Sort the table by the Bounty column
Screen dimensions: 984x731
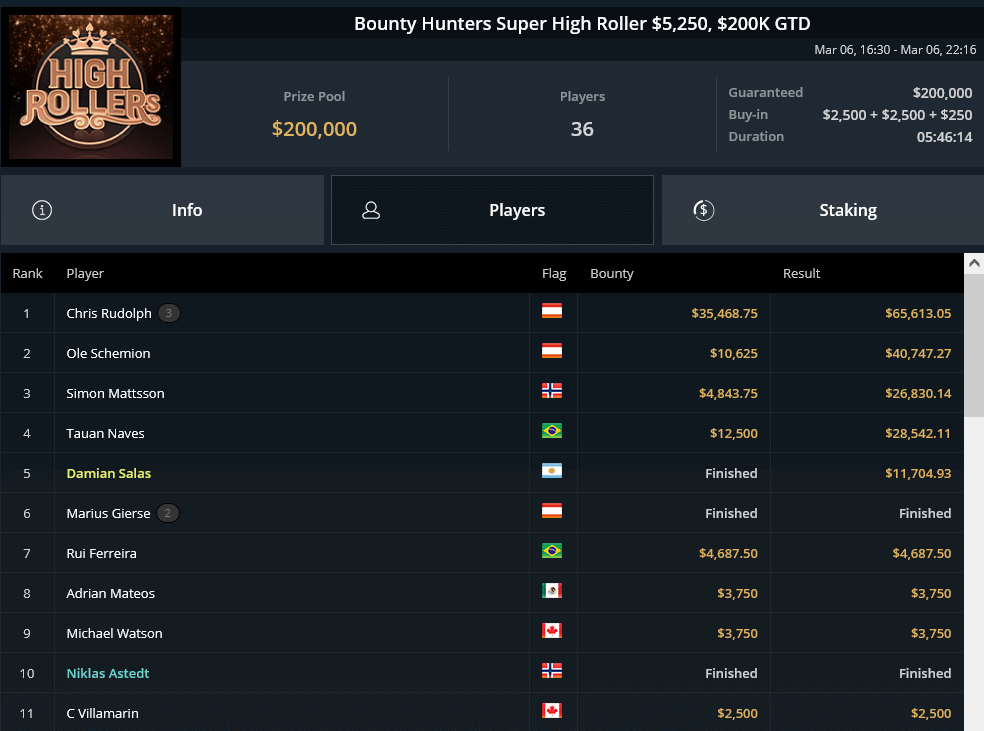(x=611, y=273)
